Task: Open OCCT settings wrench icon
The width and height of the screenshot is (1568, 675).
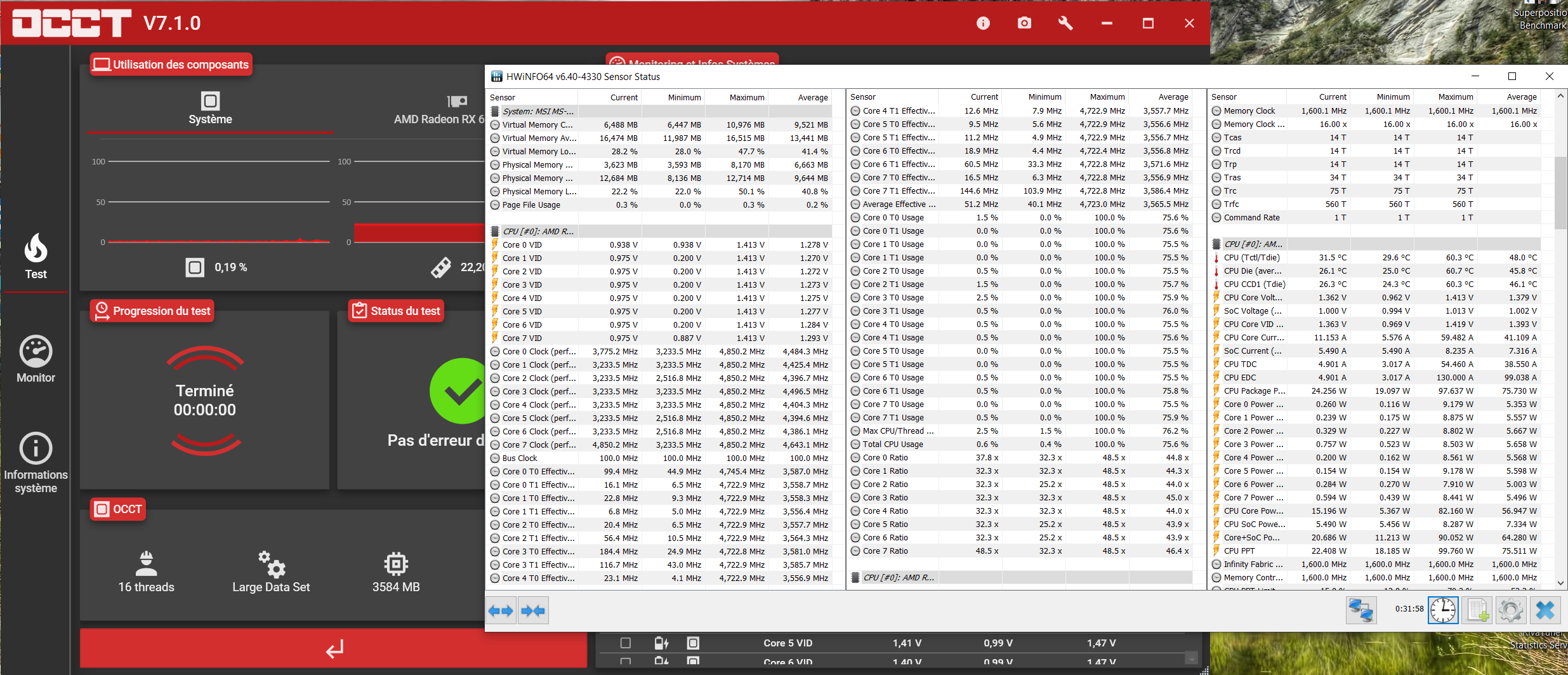Action: 1065,23
